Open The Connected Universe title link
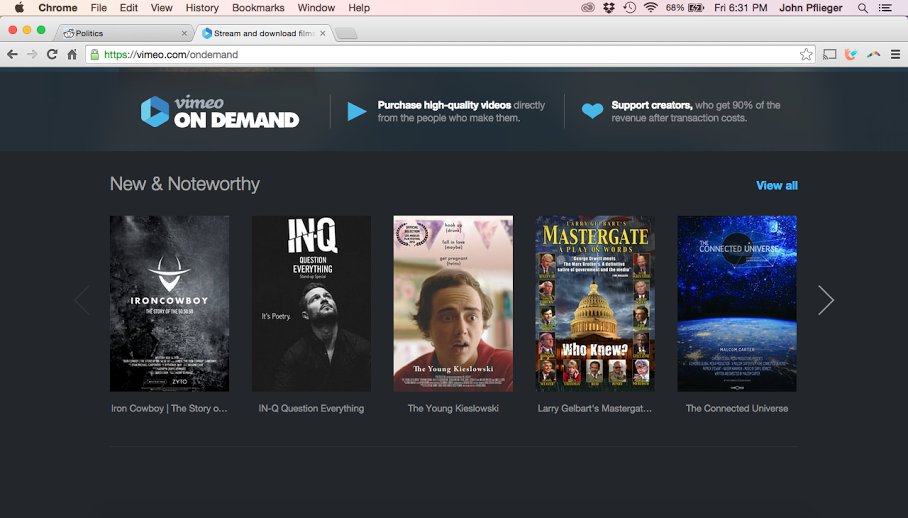Image resolution: width=908 pixels, height=518 pixels. pyautogui.click(x=737, y=408)
